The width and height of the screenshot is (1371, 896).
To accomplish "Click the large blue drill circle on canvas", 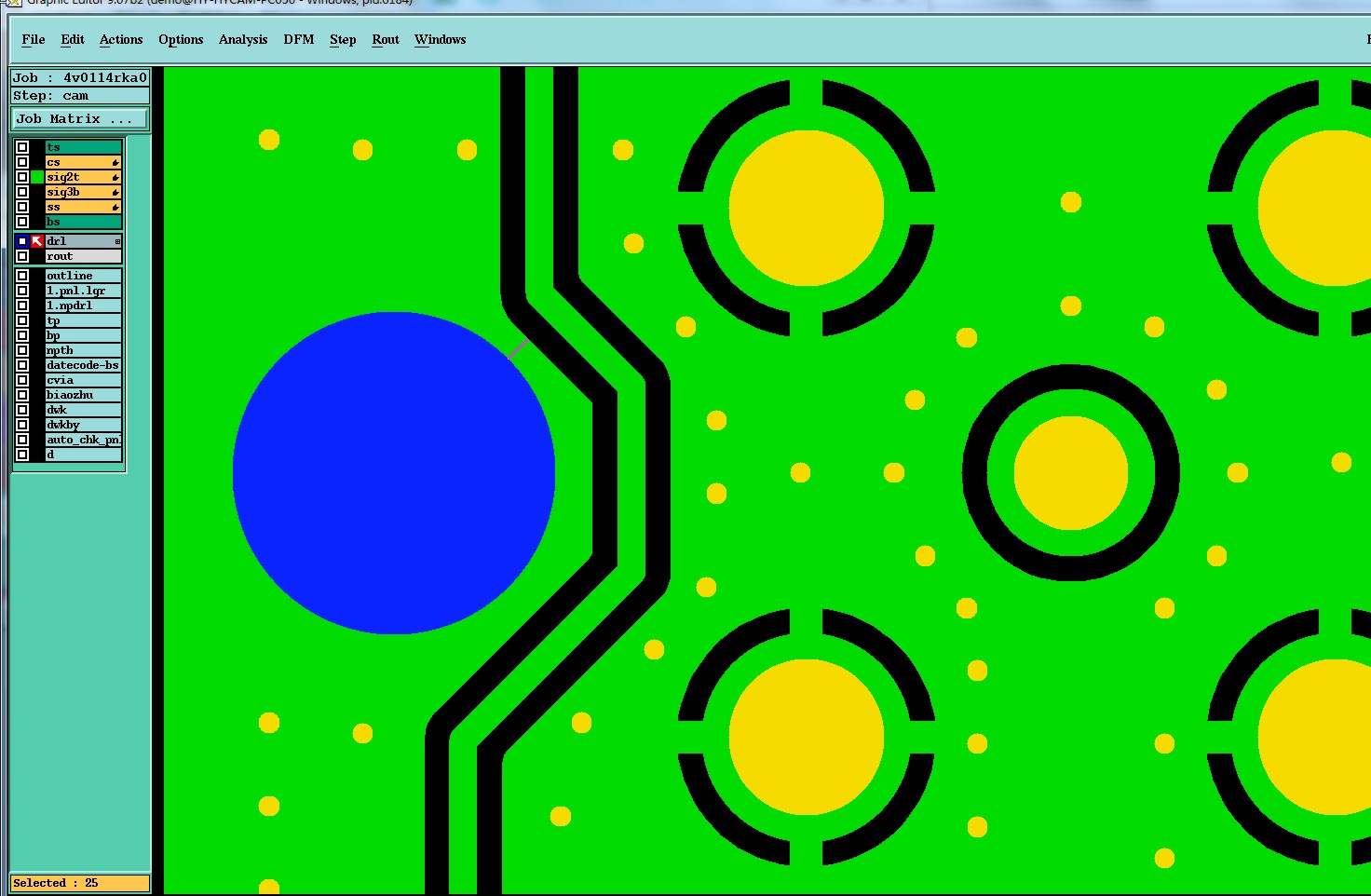I will (394, 473).
